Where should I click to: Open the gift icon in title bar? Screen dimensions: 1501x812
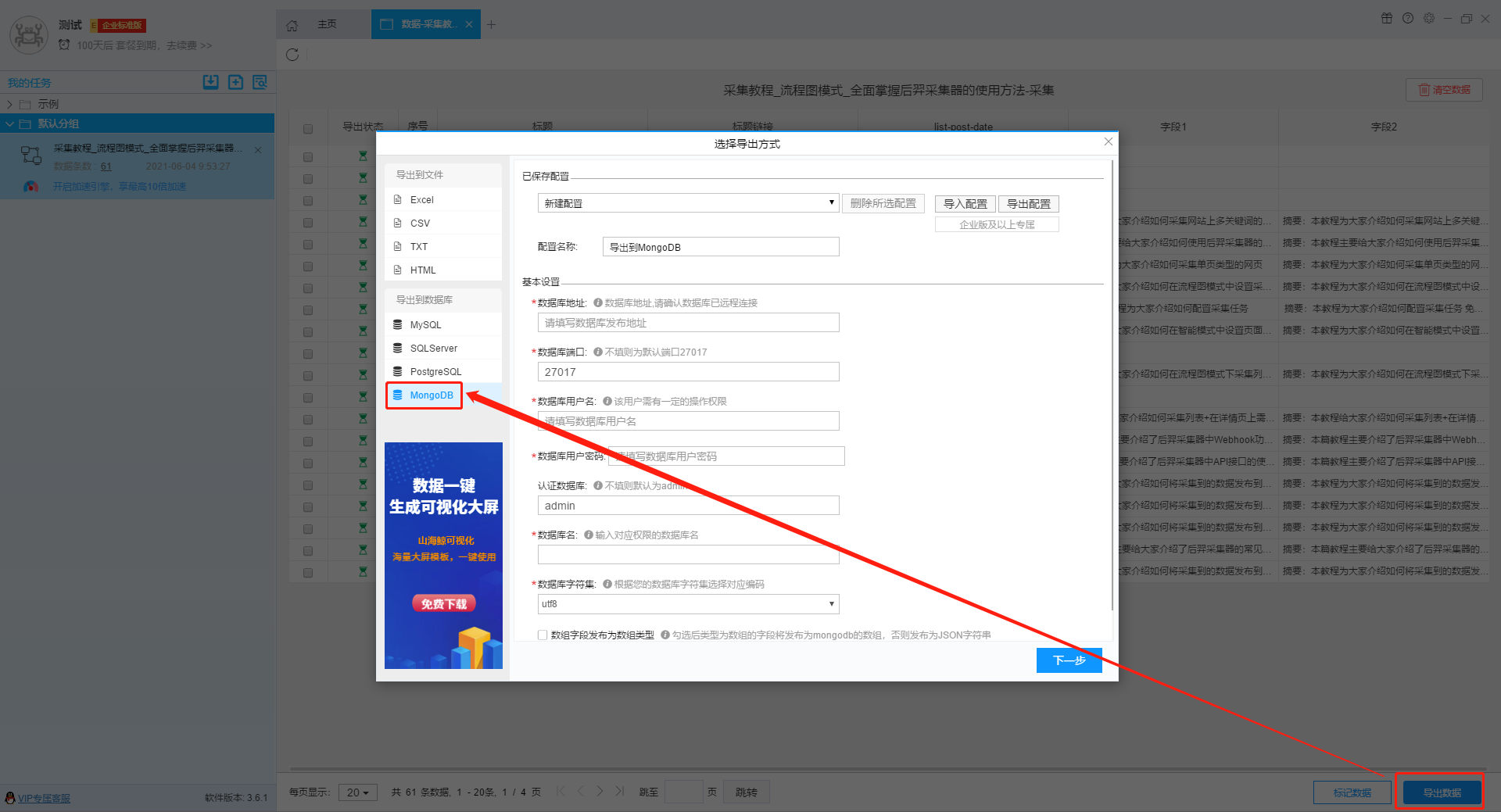[1386, 18]
